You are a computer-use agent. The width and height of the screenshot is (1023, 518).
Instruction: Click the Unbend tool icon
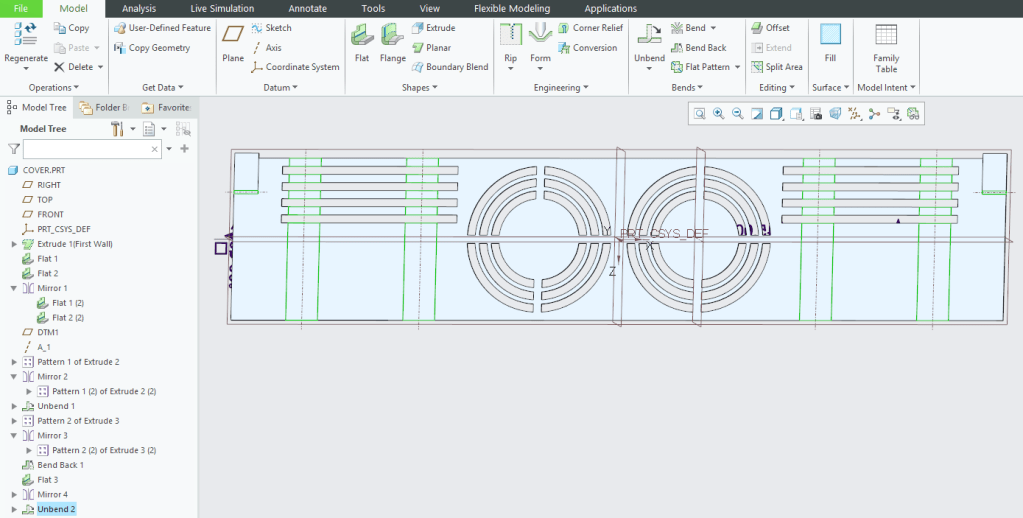[x=649, y=37]
